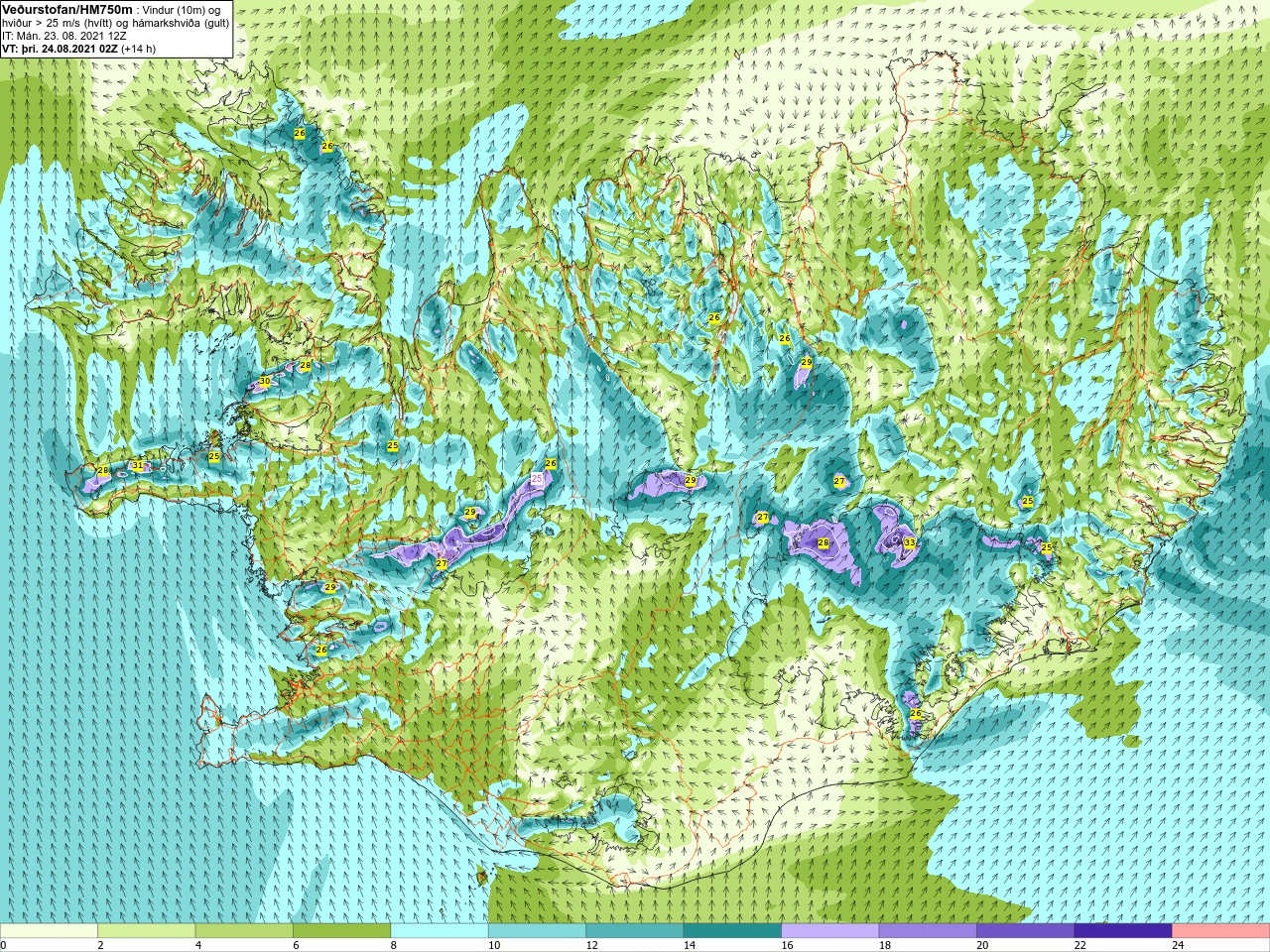This screenshot has width=1270, height=952.
Task: Click the legend scale label 12
Action: coord(592,945)
